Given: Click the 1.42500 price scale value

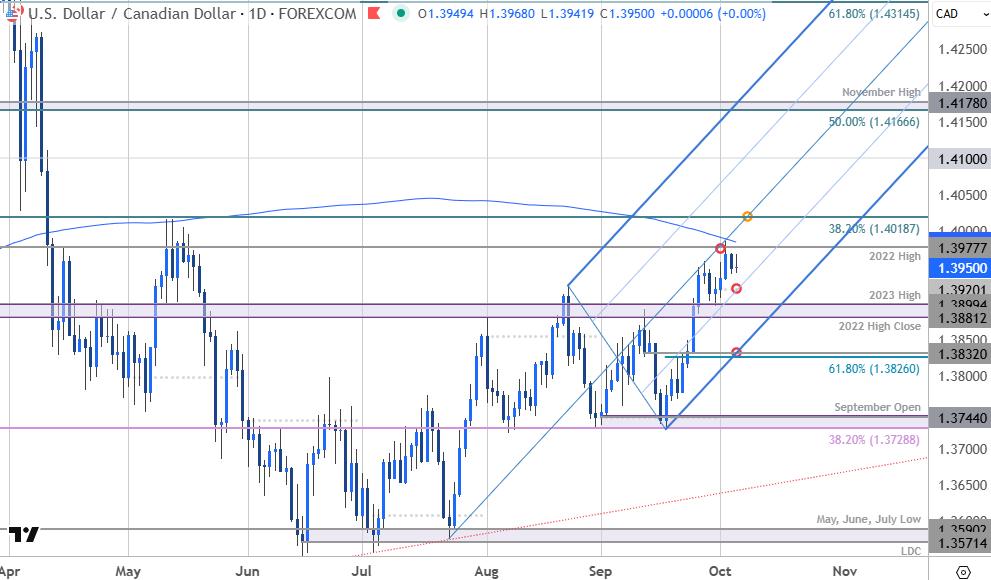Looking at the screenshot, I should pyautogui.click(x=963, y=49).
